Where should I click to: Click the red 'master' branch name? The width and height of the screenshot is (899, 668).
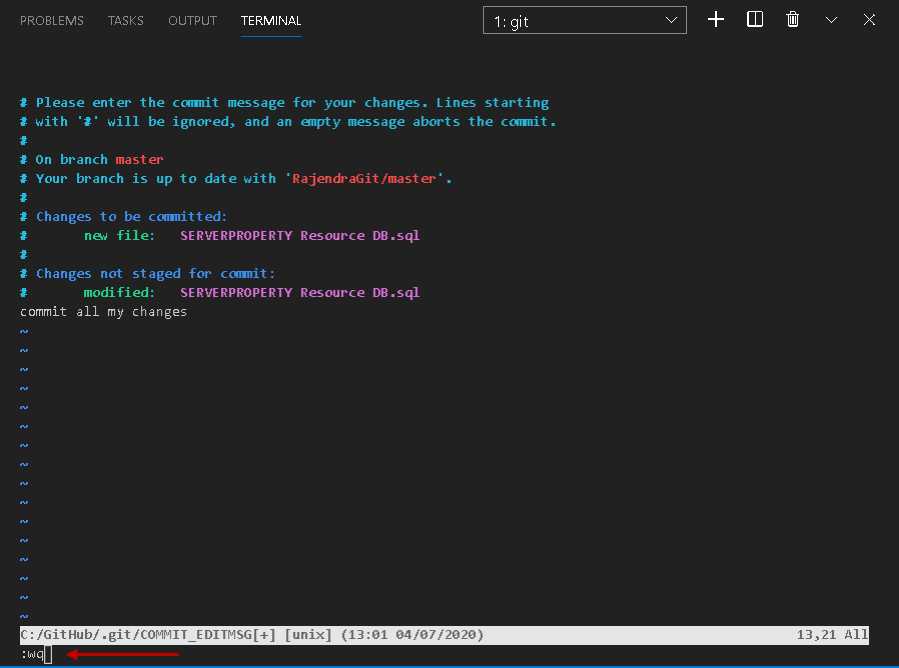(139, 160)
